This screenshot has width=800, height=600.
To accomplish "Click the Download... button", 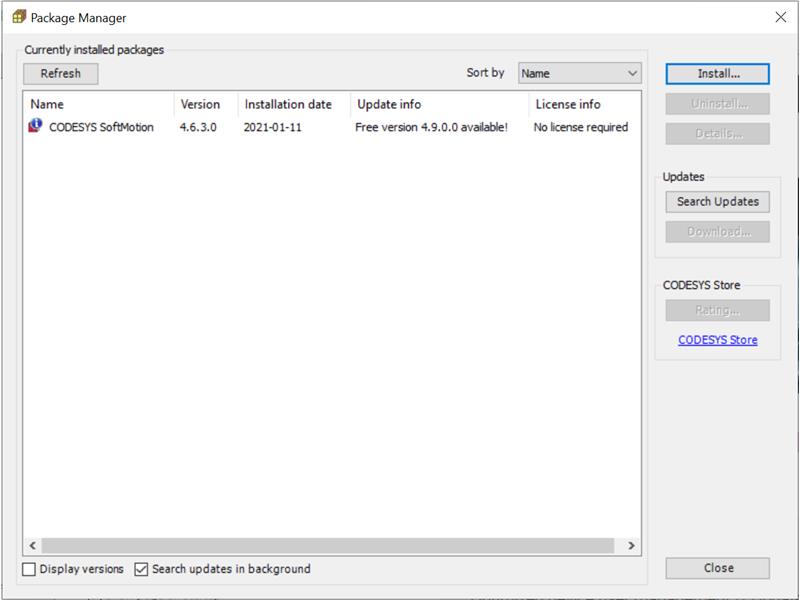I will pyautogui.click(x=717, y=232).
